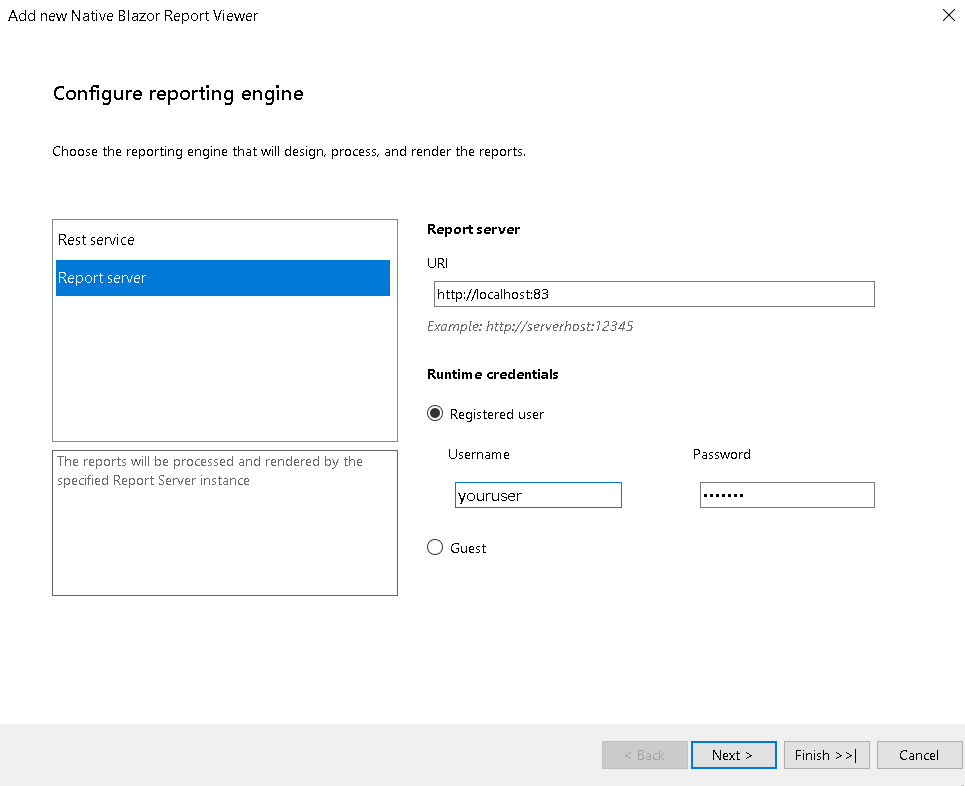Click the Example: http://serverhost:12345 hint text
The height and width of the screenshot is (786, 965).
tap(530, 326)
